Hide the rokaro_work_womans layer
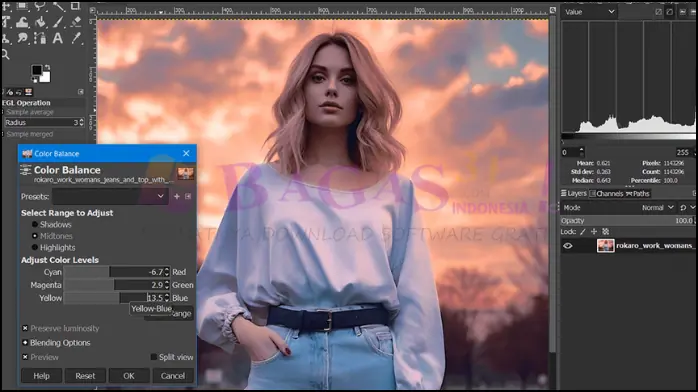 (568, 246)
